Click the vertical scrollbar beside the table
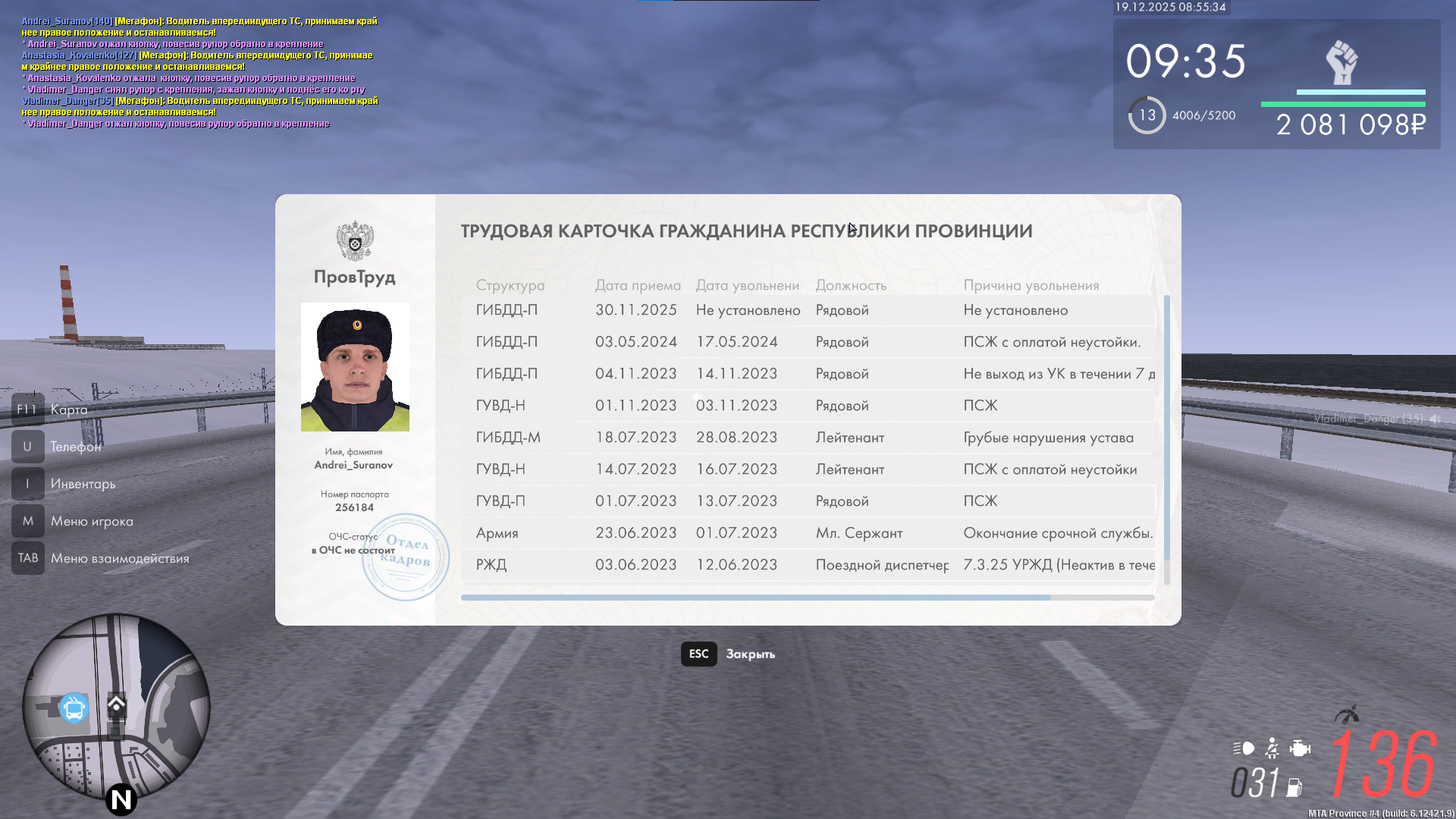This screenshot has width=1456, height=819. point(1166,428)
